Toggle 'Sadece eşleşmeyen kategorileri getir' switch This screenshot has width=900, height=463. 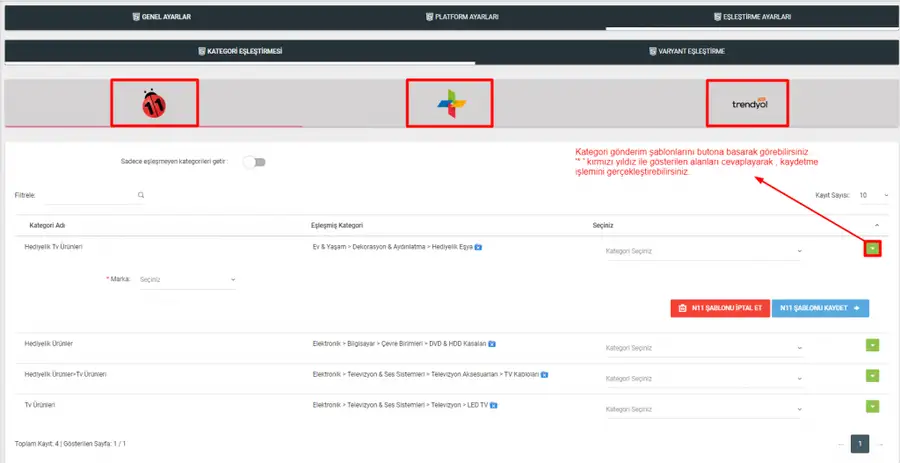point(254,162)
